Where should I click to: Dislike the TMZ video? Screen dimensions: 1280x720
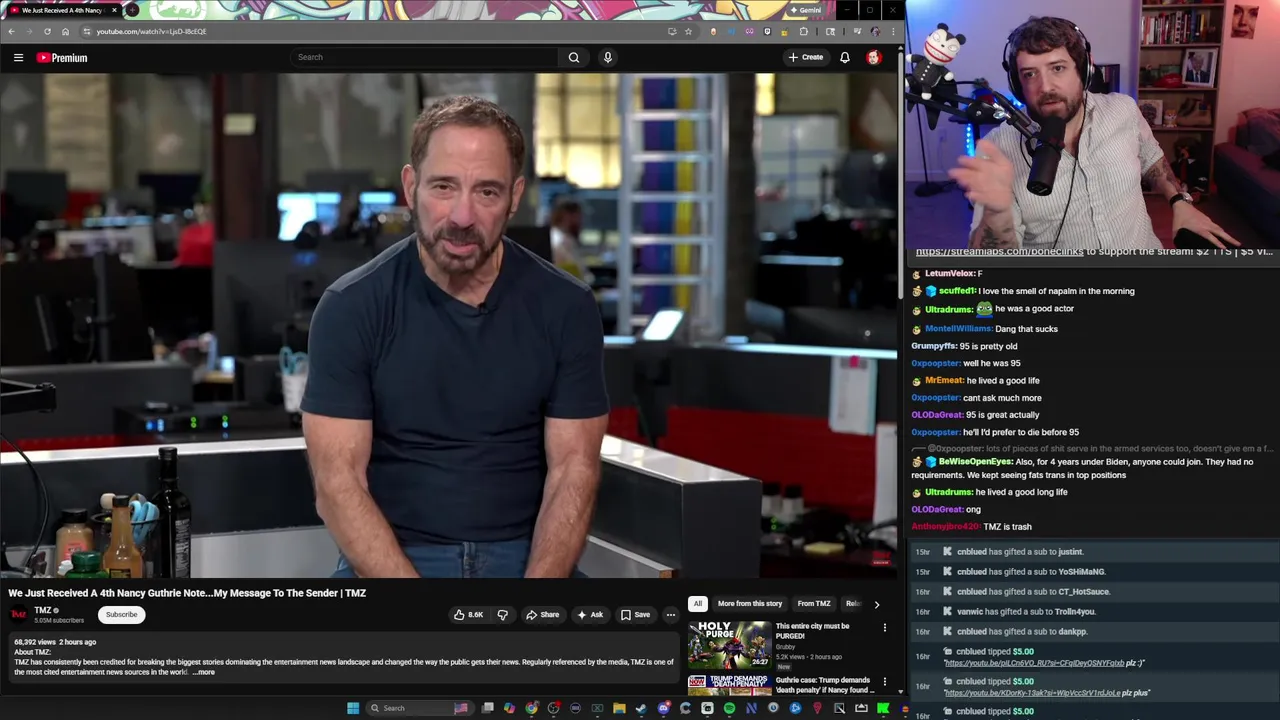(x=503, y=615)
